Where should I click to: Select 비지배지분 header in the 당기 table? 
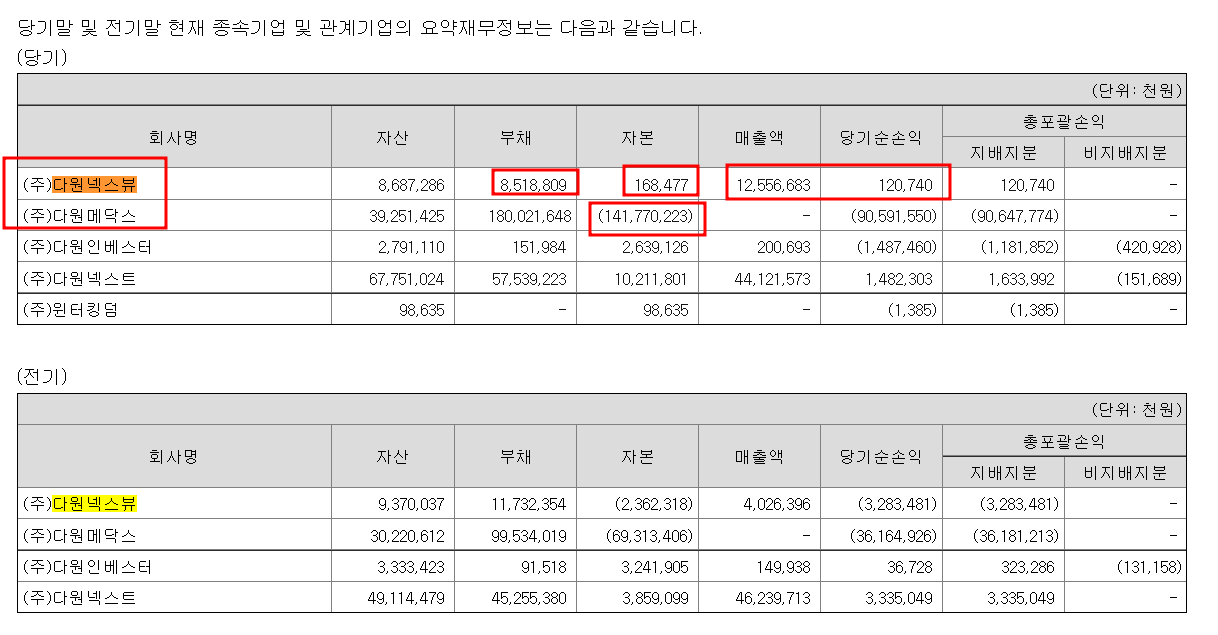pyautogui.click(x=1125, y=153)
